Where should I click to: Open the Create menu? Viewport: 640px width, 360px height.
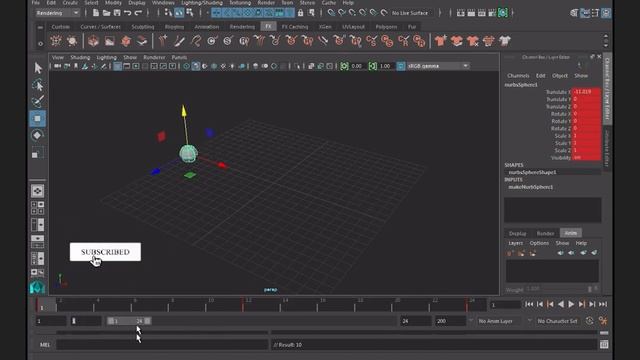(x=70, y=2)
